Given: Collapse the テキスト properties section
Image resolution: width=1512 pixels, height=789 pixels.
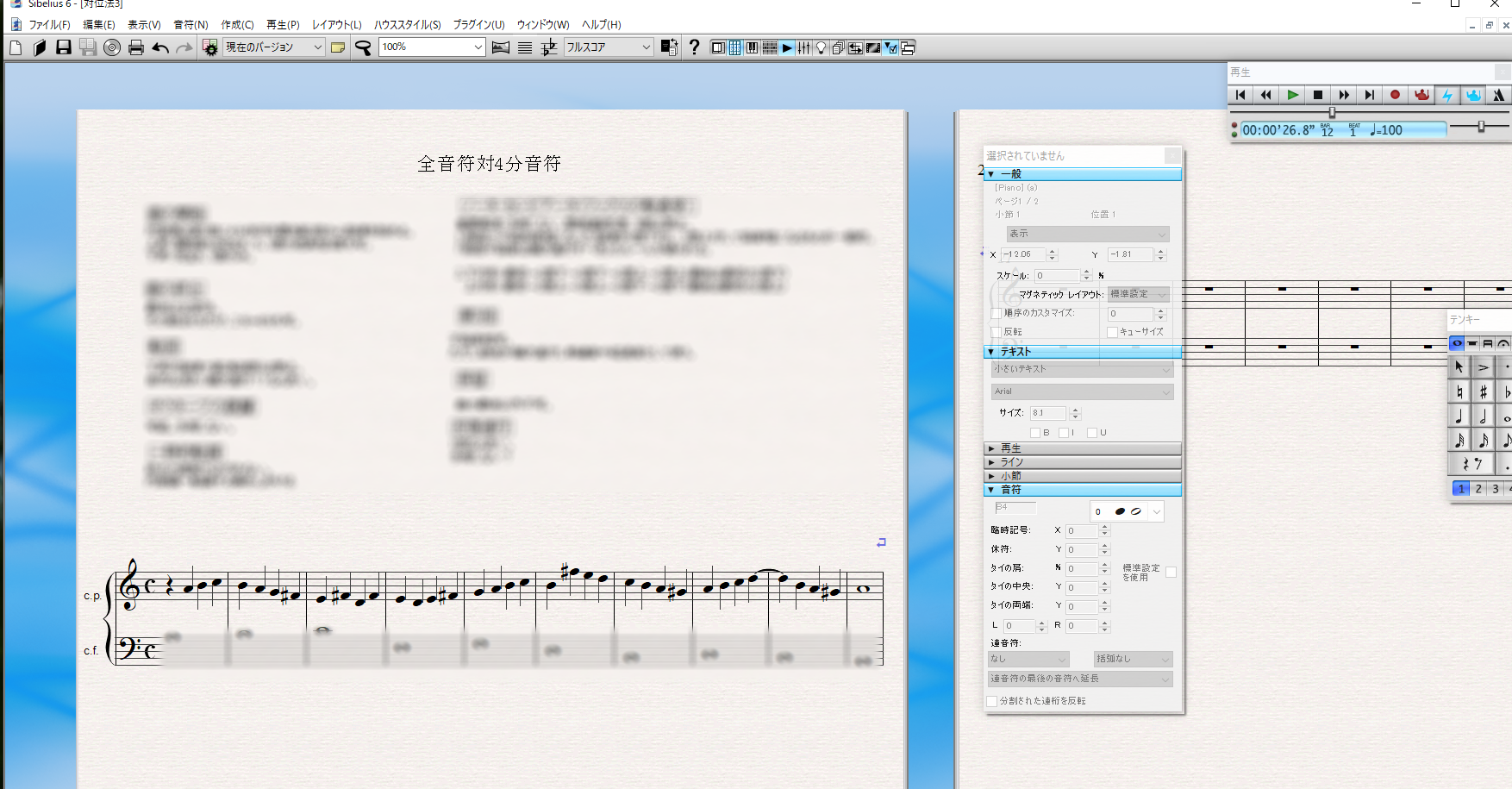Looking at the screenshot, I should [1083, 352].
